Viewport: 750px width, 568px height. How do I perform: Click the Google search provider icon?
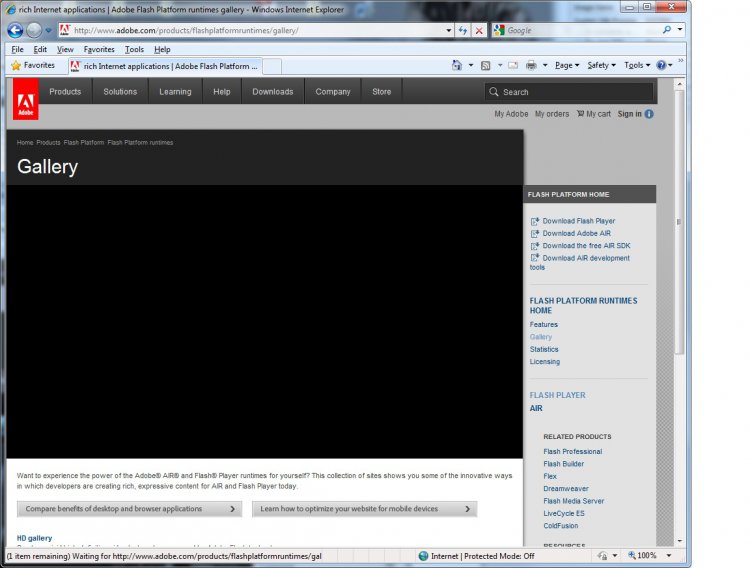click(x=499, y=30)
